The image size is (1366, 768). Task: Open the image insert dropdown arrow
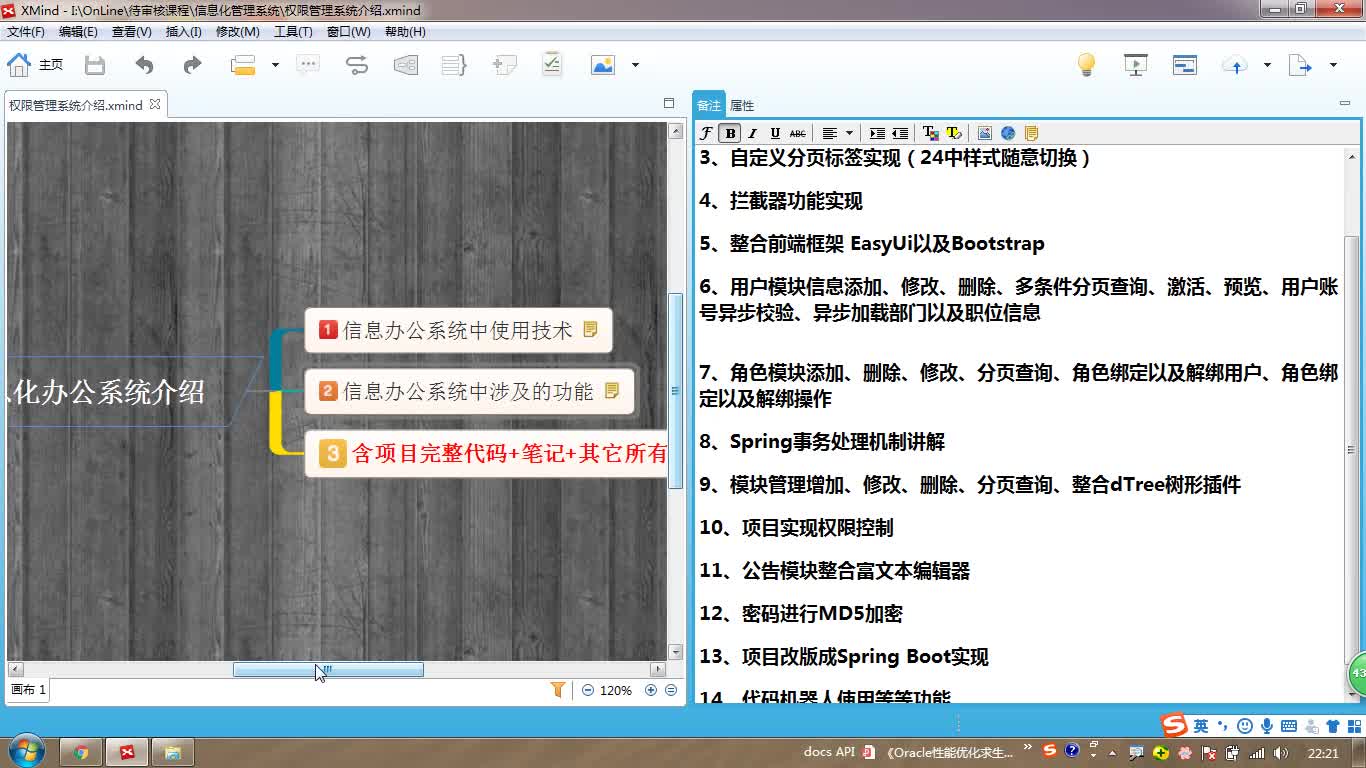click(x=635, y=65)
